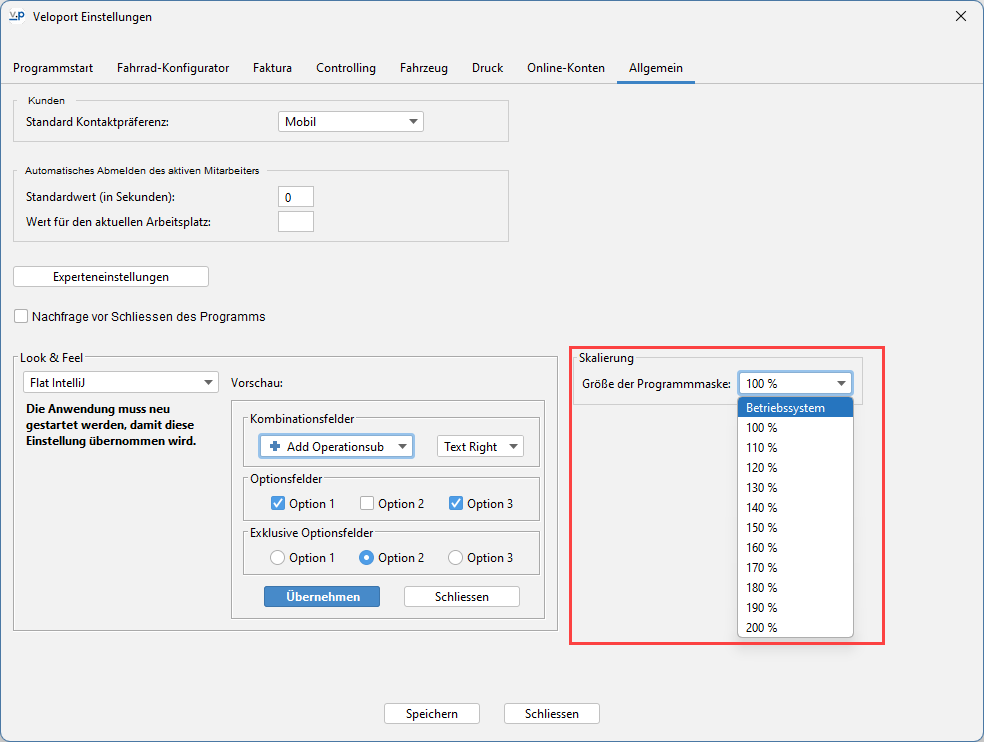Expand the Add Operationsub combo box
Image resolution: width=984 pixels, height=742 pixels.
[x=336, y=447]
